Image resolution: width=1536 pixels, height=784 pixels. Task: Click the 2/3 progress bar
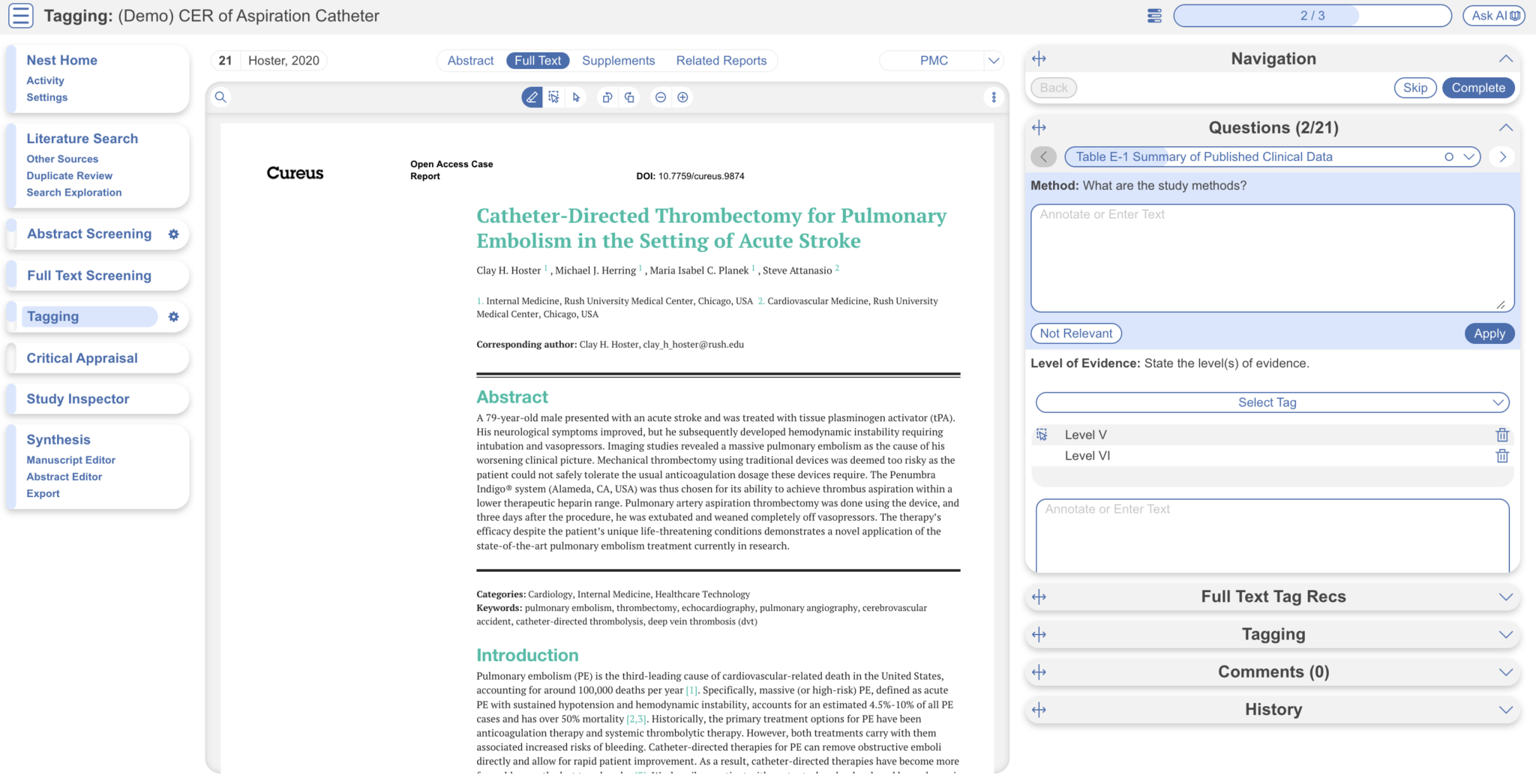(x=1312, y=15)
